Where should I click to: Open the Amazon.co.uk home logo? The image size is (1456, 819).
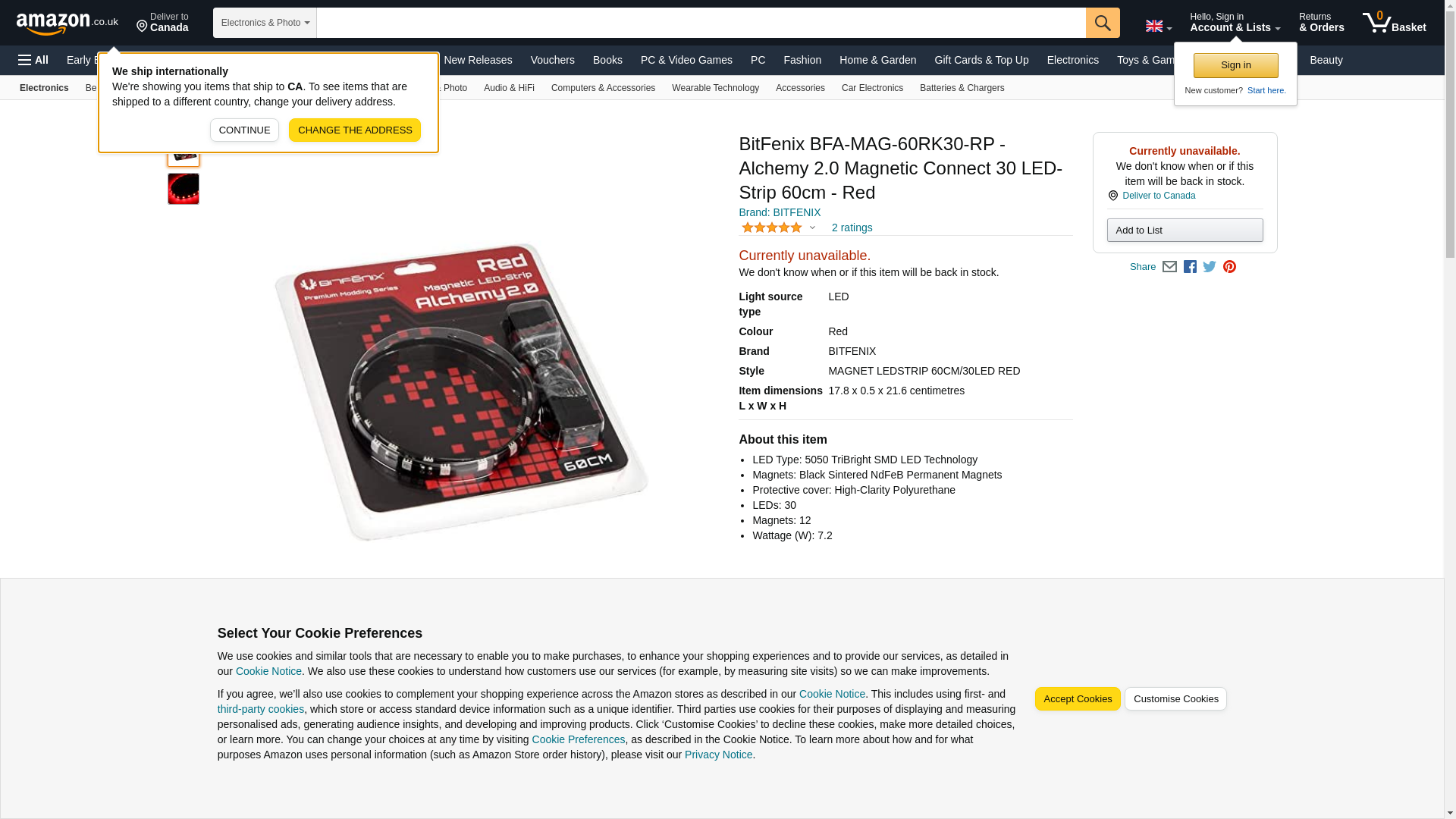coord(67,23)
